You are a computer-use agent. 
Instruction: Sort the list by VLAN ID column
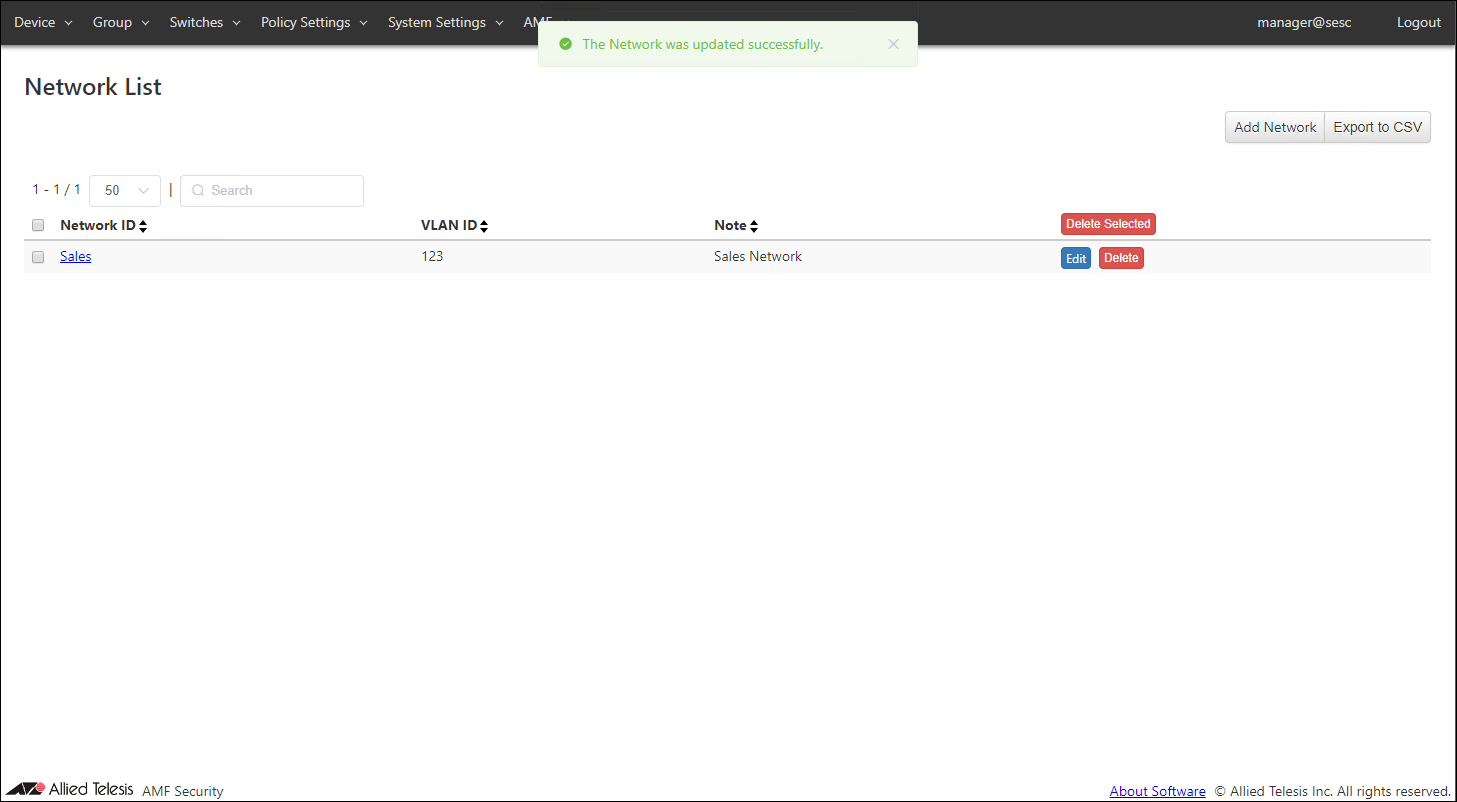tap(484, 226)
